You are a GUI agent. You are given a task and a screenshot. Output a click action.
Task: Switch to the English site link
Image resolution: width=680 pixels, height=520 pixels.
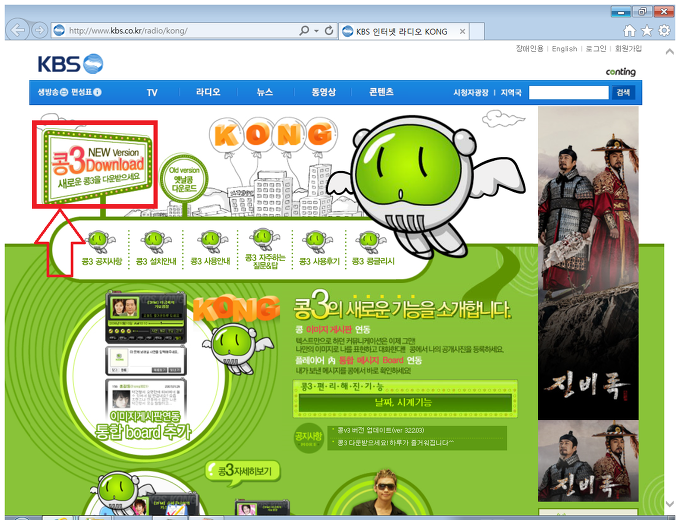click(564, 49)
